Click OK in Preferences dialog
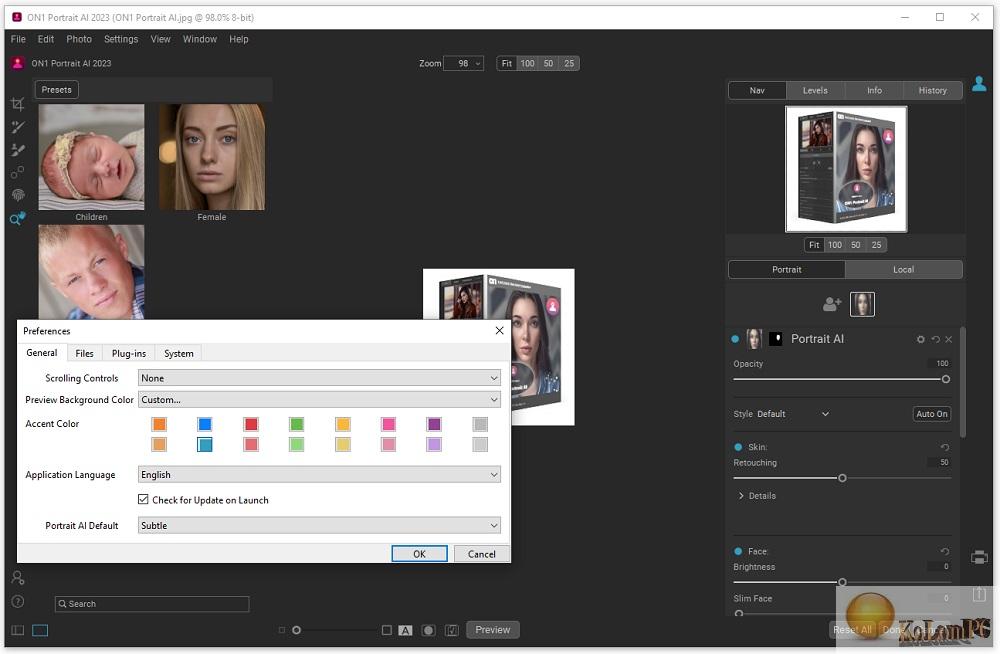The width and height of the screenshot is (1000, 654). 419,554
